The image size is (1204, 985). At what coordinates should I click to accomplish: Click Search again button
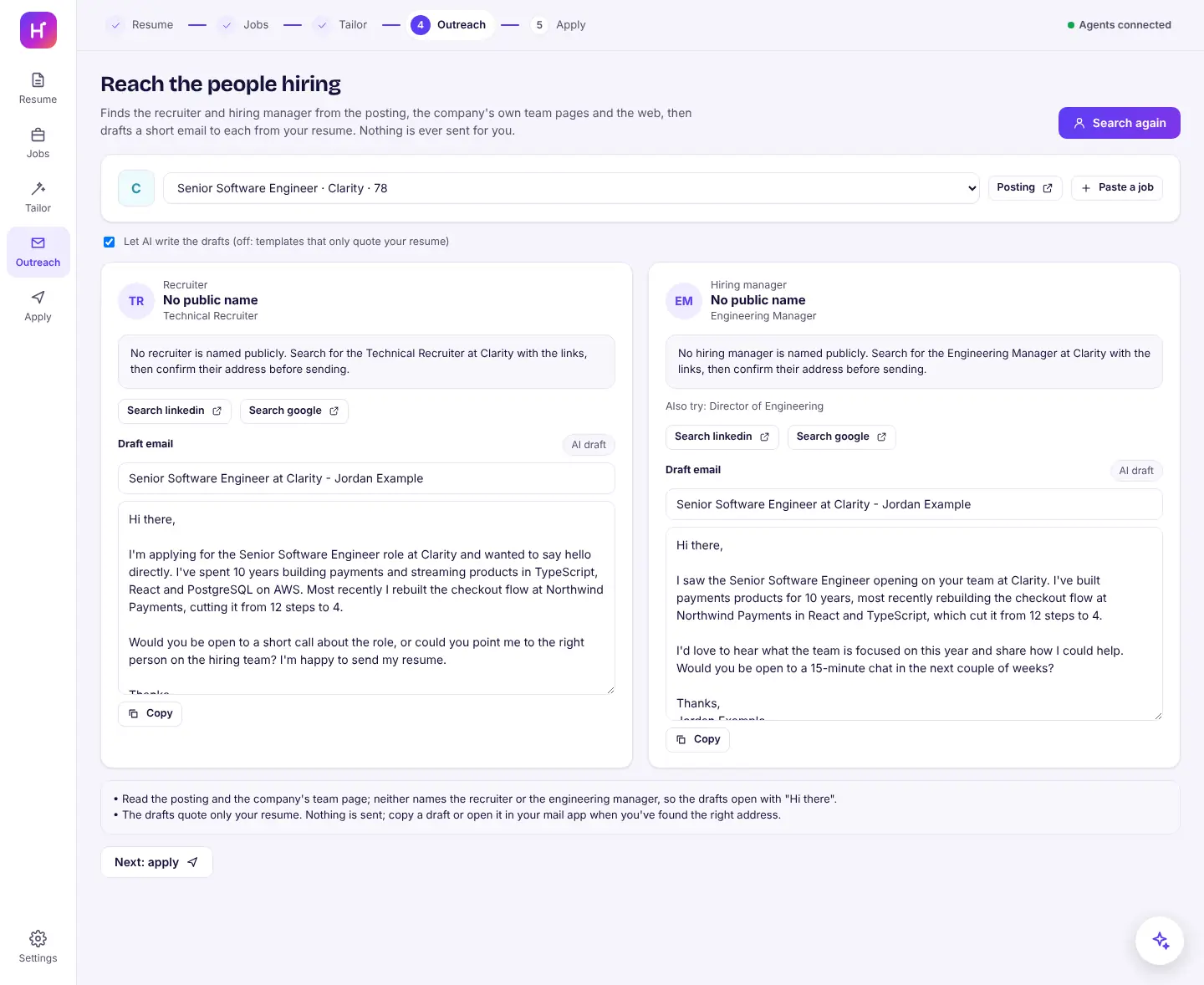(x=1119, y=123)
